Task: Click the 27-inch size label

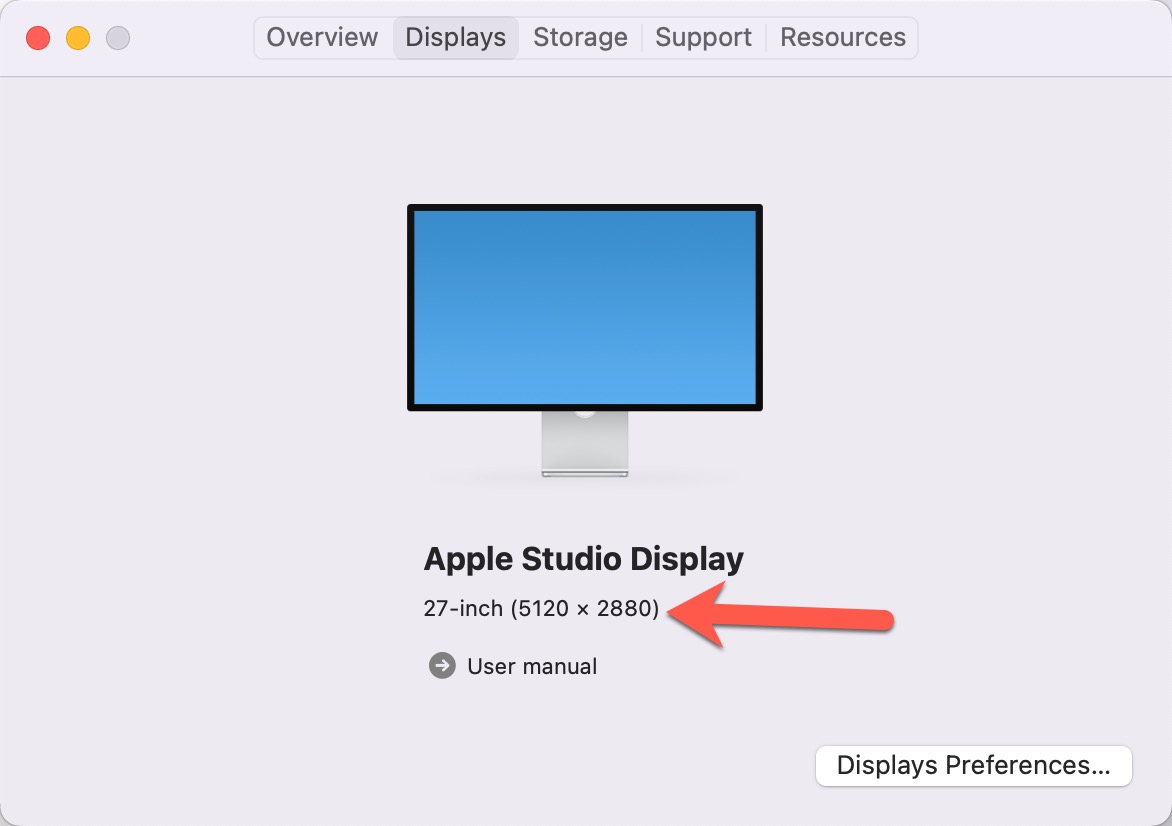Action: coord(463,608)
